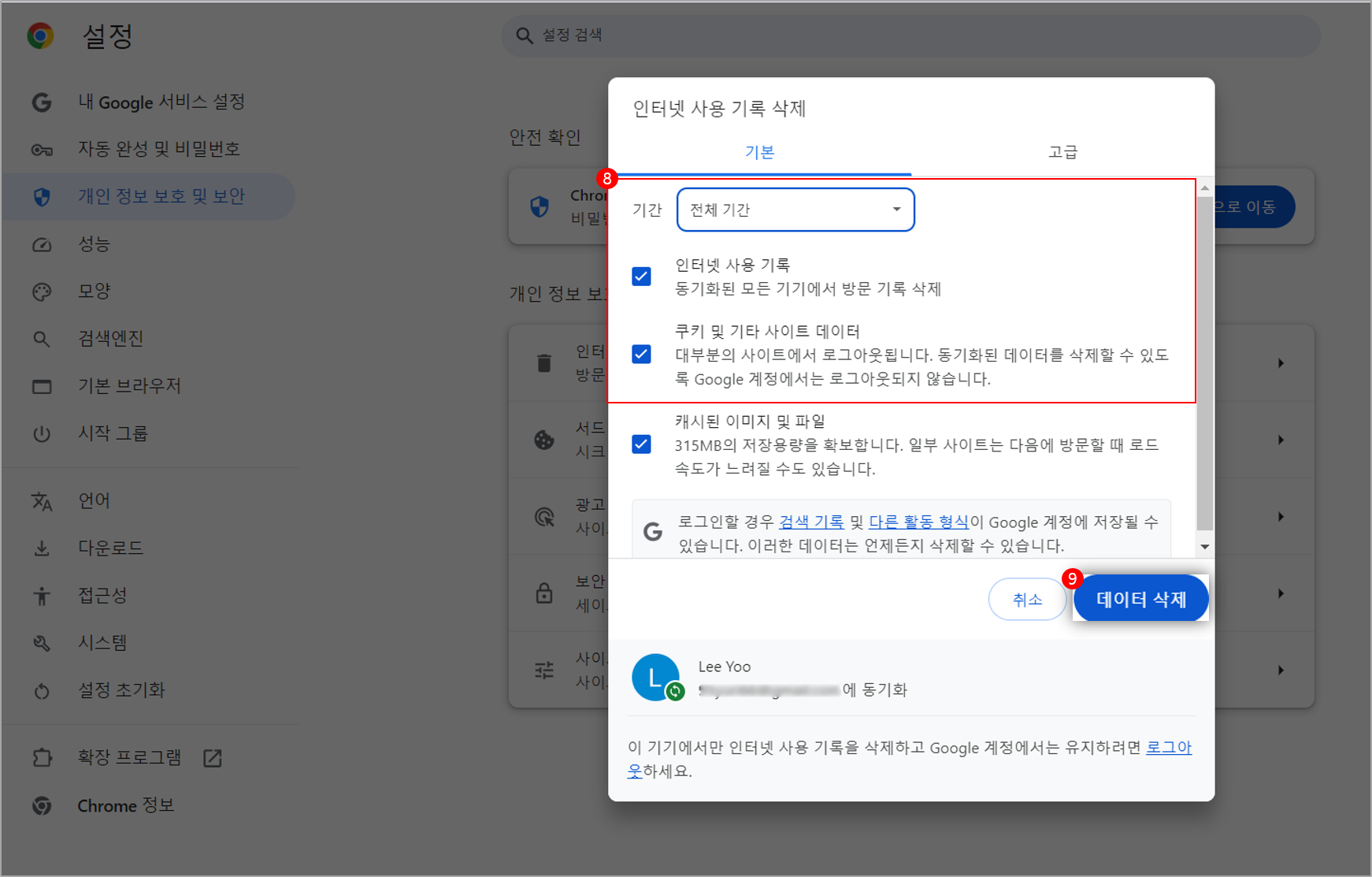Select the 시스템 wrench icon
Image resolution: width=1372 pixels, height=877 pixels.
(x=41, y=642)
